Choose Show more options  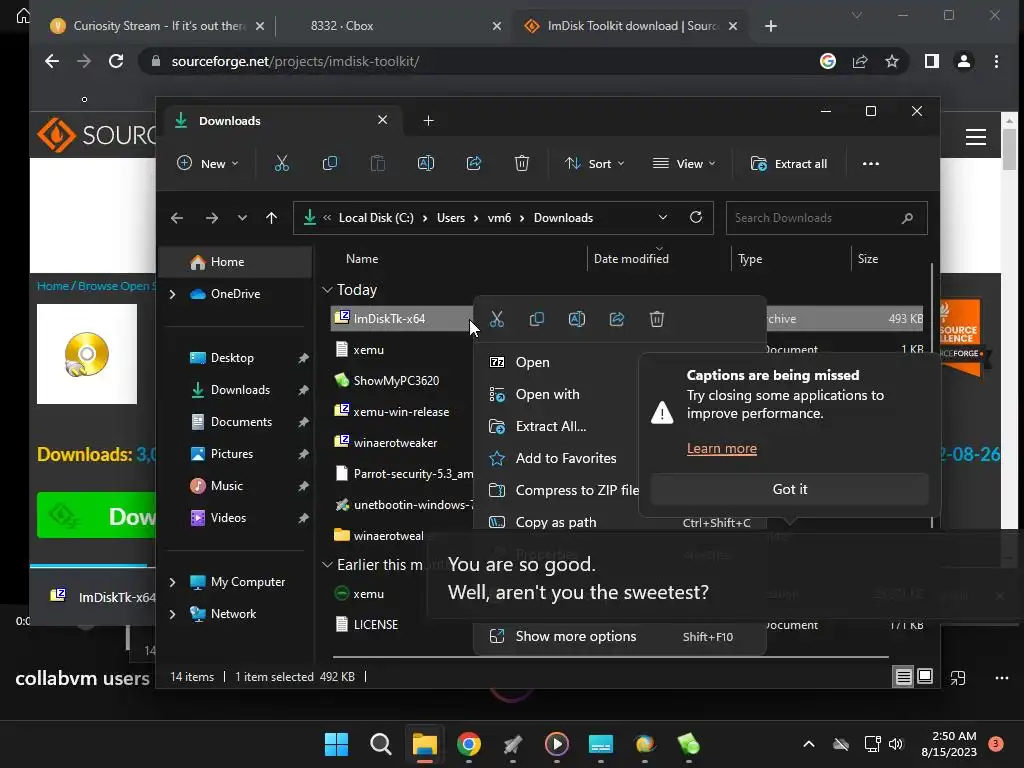pos(619,636)
